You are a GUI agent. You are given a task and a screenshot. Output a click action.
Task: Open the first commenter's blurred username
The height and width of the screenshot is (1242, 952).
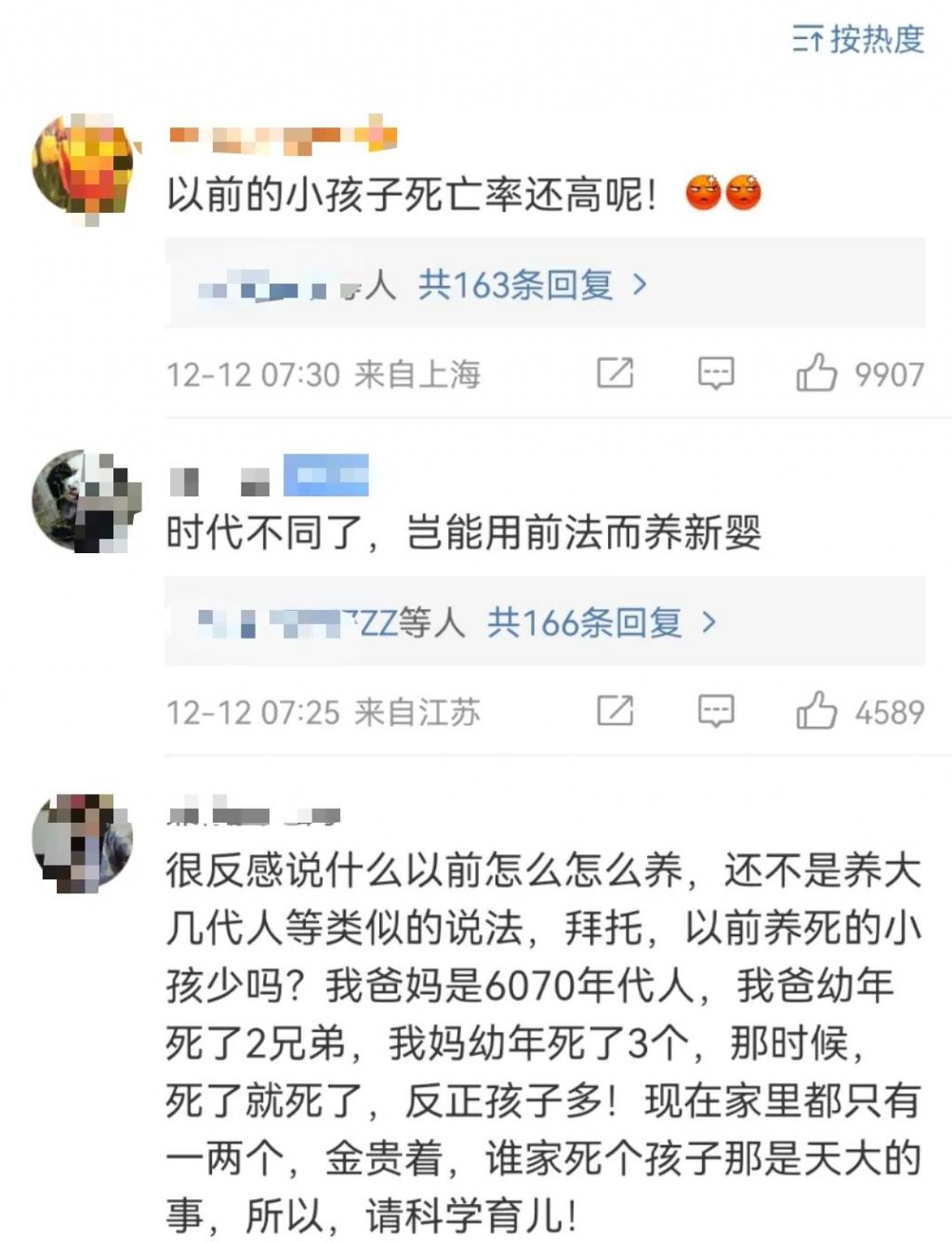click(x=283, y=137)
